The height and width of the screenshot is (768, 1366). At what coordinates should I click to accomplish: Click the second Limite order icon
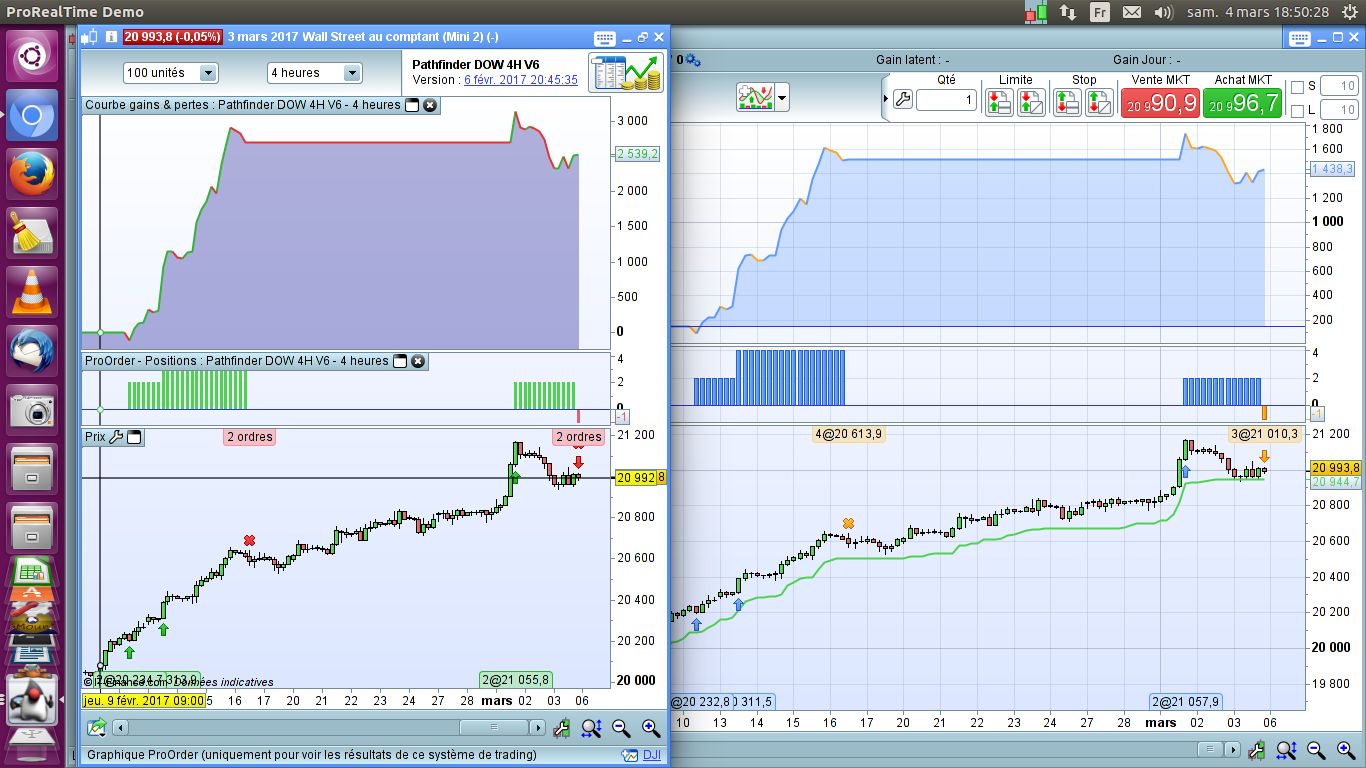click(1031, 101)
